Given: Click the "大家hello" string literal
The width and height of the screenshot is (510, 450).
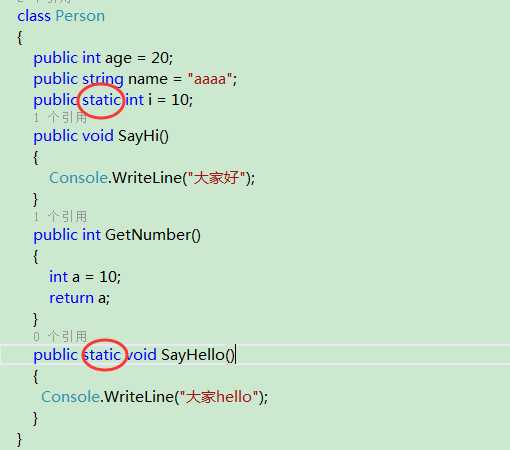Looking at the screenshot, I should [x=219, y=397].
